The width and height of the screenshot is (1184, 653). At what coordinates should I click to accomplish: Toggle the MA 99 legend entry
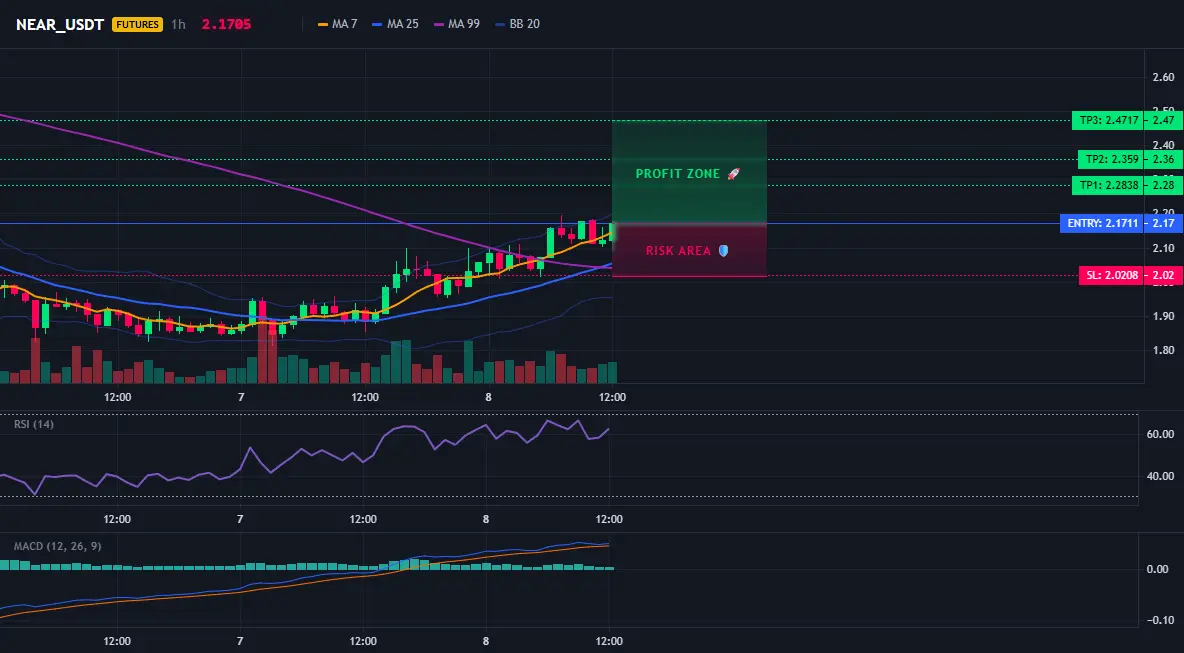[457, 24]
